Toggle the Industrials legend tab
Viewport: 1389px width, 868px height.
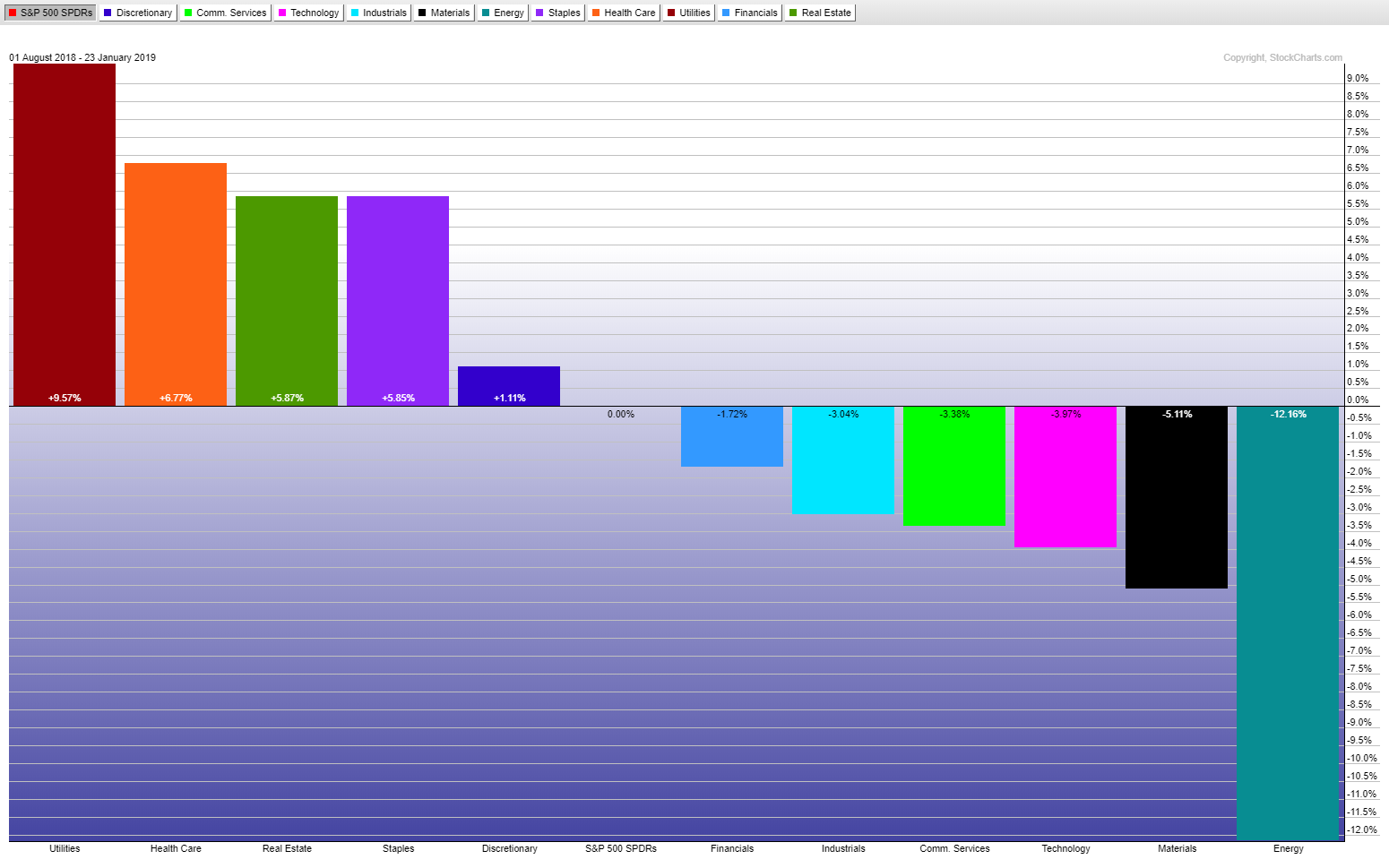(x=378, y=13)
